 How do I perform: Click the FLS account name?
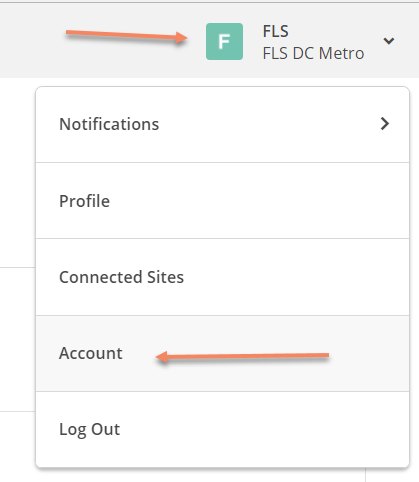tap(276, 31)
